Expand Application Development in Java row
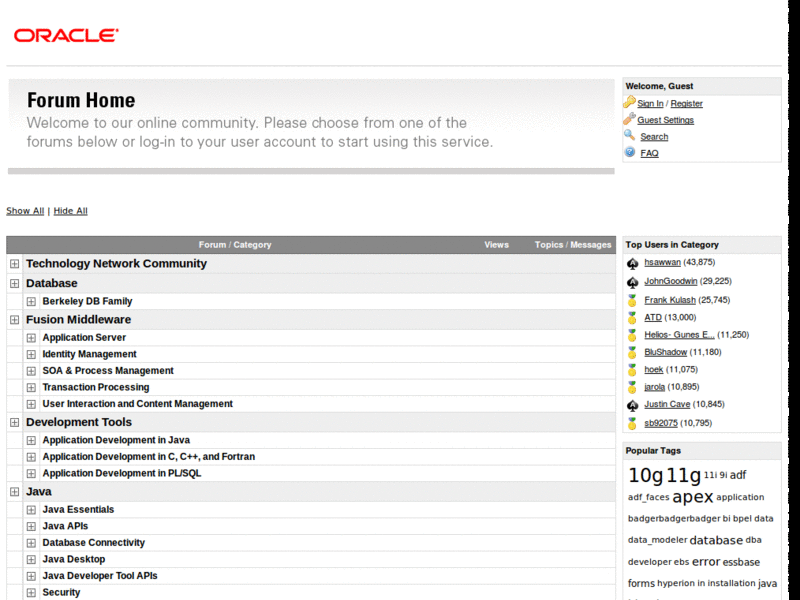The width and height of the screenshot is (800, 600). coord(31,440)
